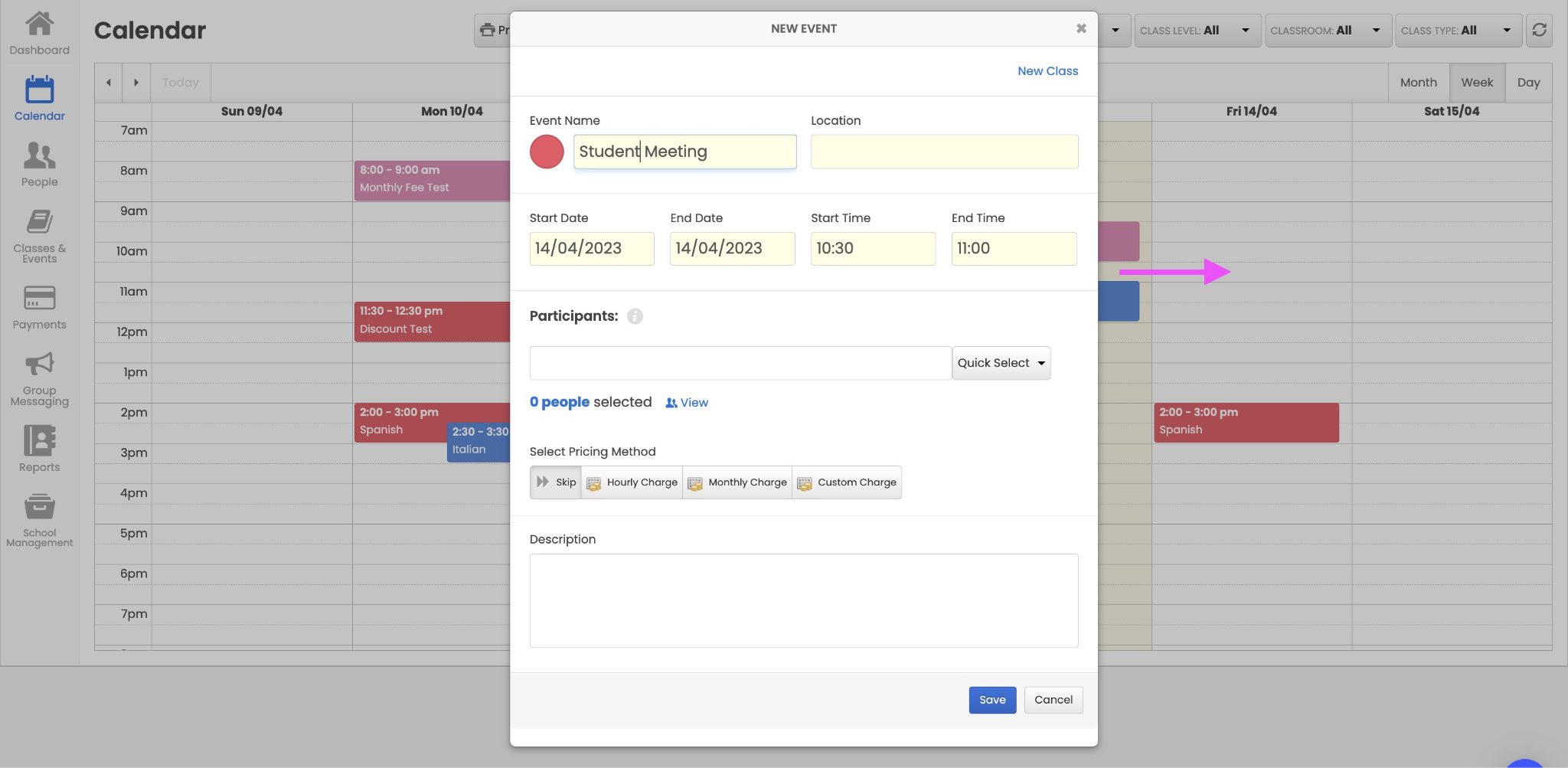
Task: Show participants info tooltip icon
Action: click(634, 316)
